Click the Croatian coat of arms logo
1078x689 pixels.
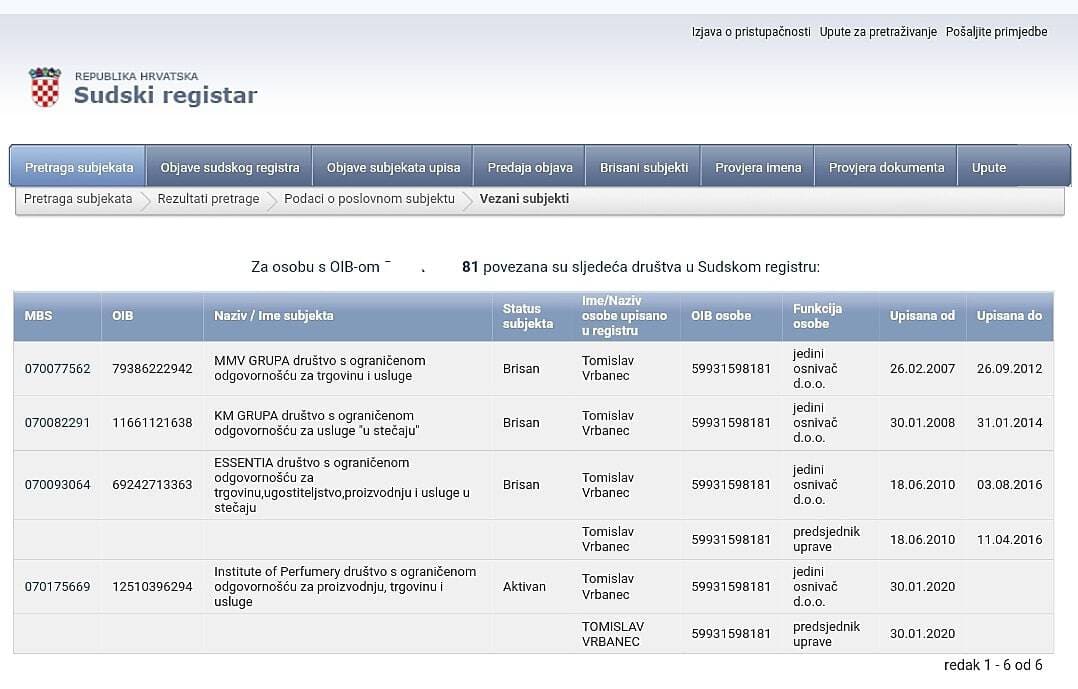45,88
